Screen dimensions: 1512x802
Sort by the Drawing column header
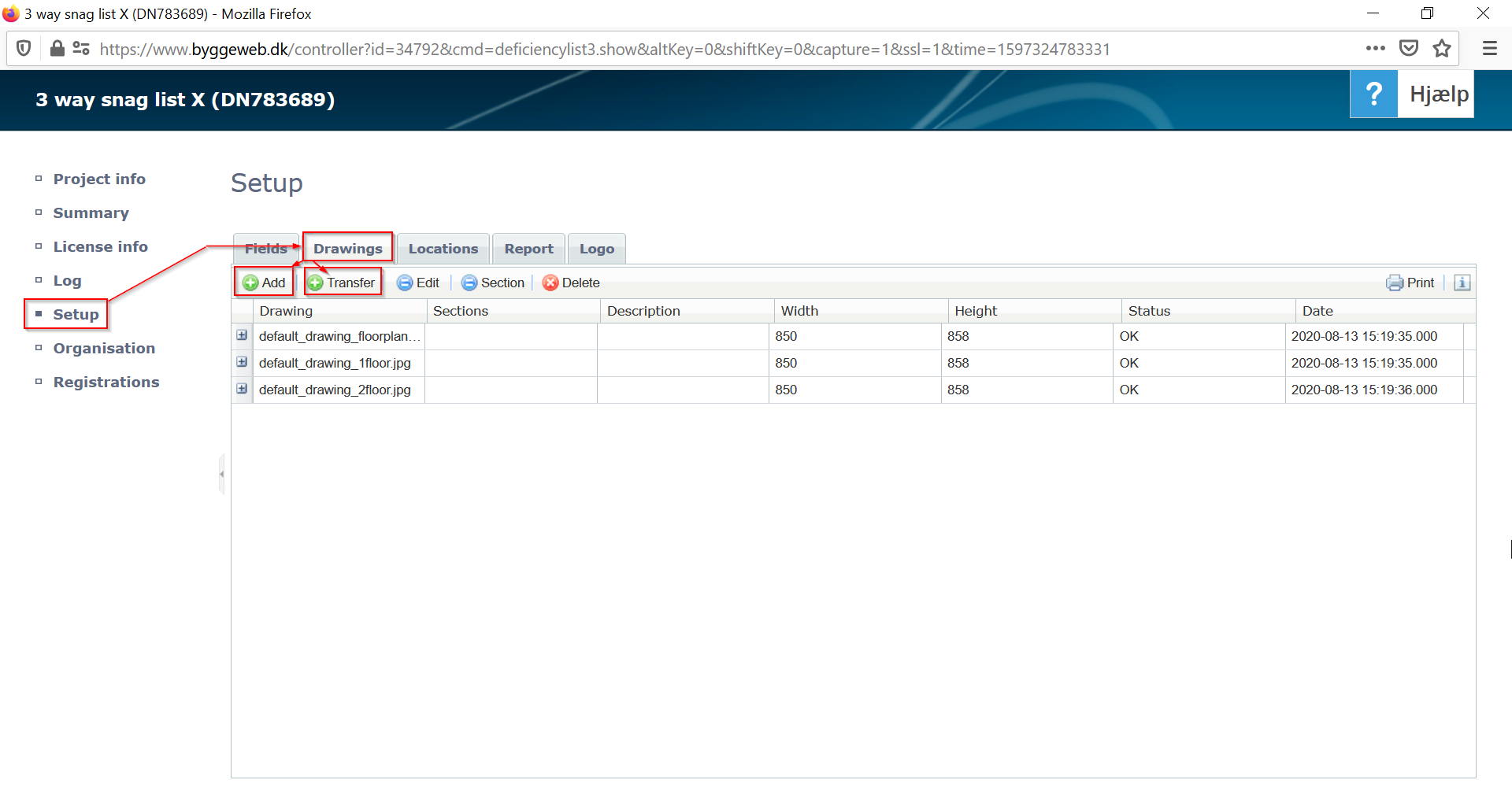click(x=339, y=311)
